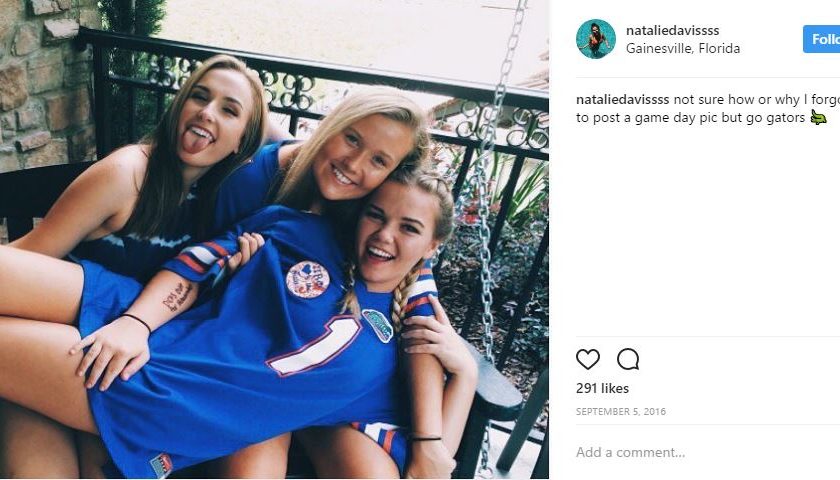The width and height of the screenshot is (840, 480).
Task: Click the Gators logo patch on the jersey
Action: 378,325
